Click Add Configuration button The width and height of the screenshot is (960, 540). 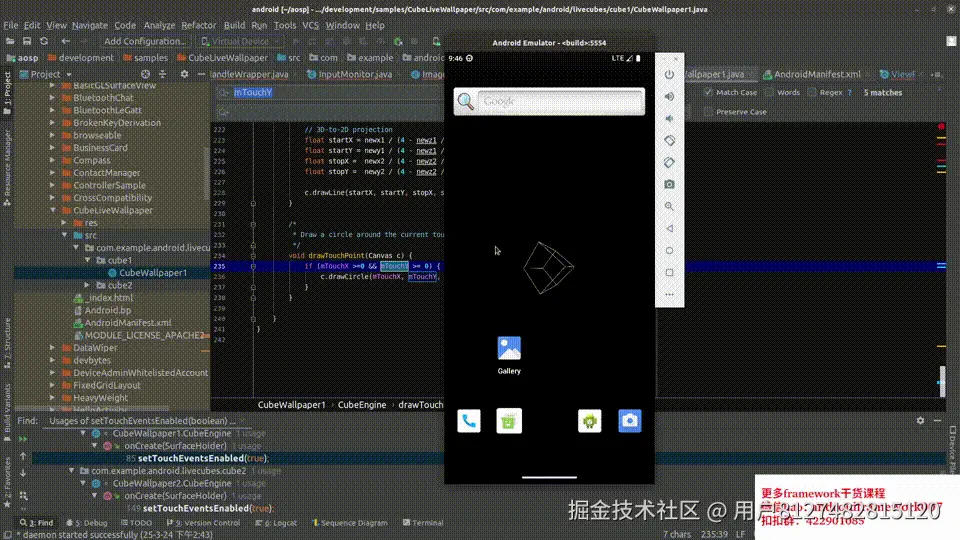144,41
